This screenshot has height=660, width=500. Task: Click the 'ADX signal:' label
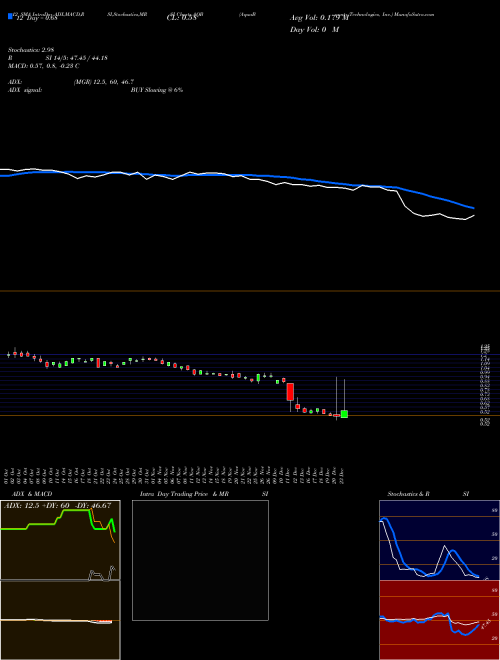(x=25, y=90)
